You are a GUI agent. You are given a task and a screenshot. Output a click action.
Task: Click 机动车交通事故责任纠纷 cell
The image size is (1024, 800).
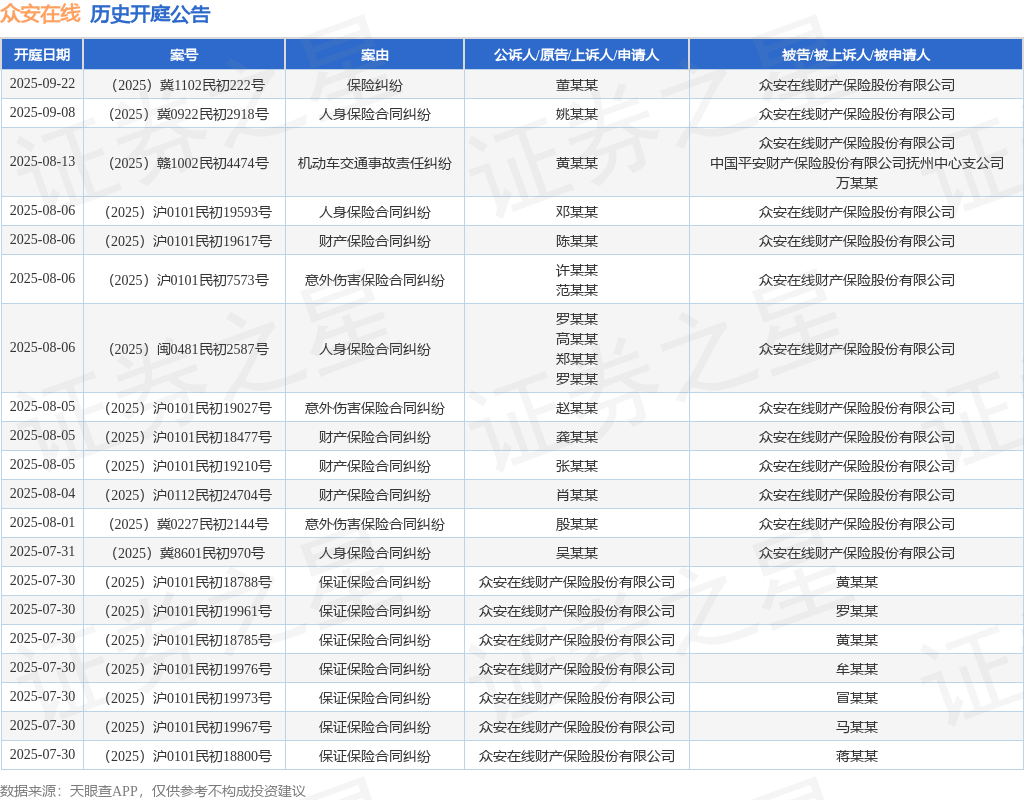pyautogui.click(x=374, y=163)
